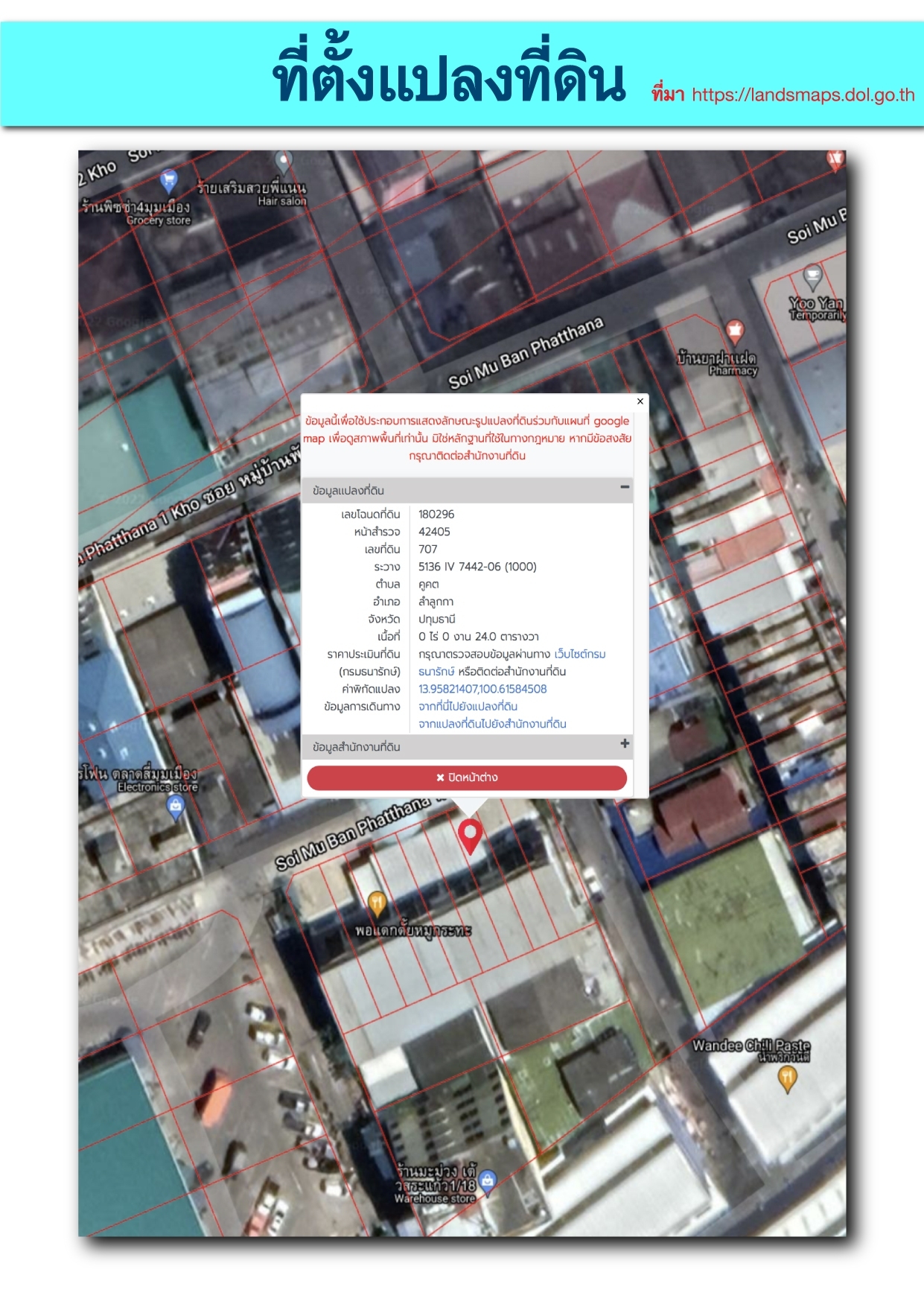Viewport: 924px width, 1307px height.
Task: Click the จากแปลงที่ดินไปยังสำนักงานที่ดิน link
Action: pos(492,724)
